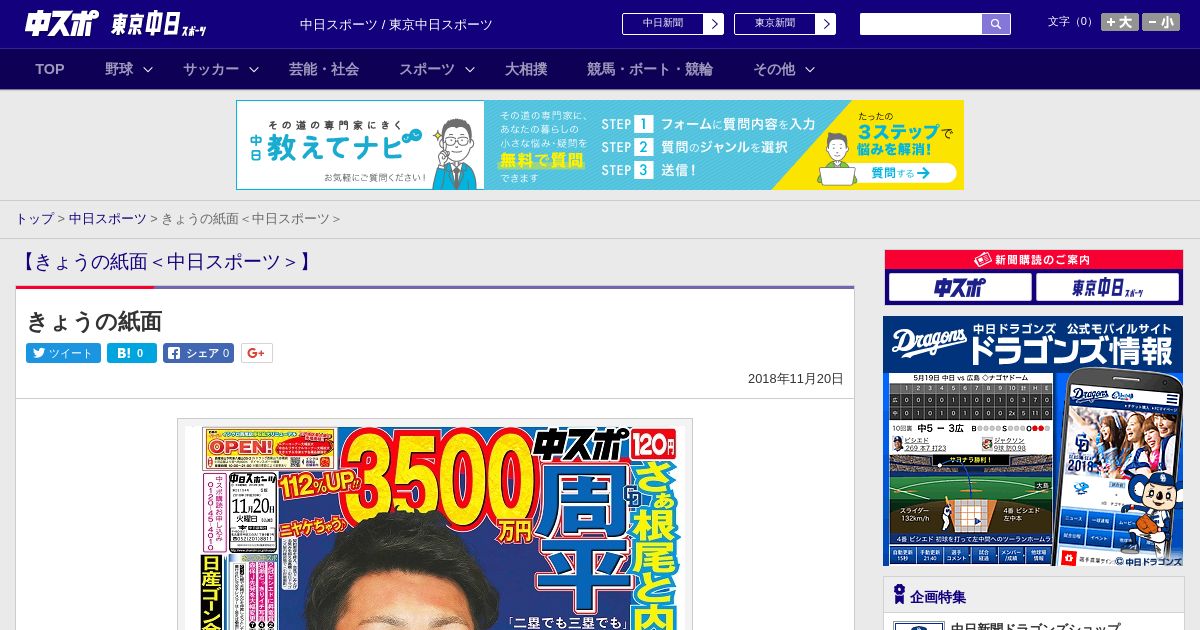Open the 野球 navigation menu
The height and width of the screenshot is (630, 1200).
point(119,69)
